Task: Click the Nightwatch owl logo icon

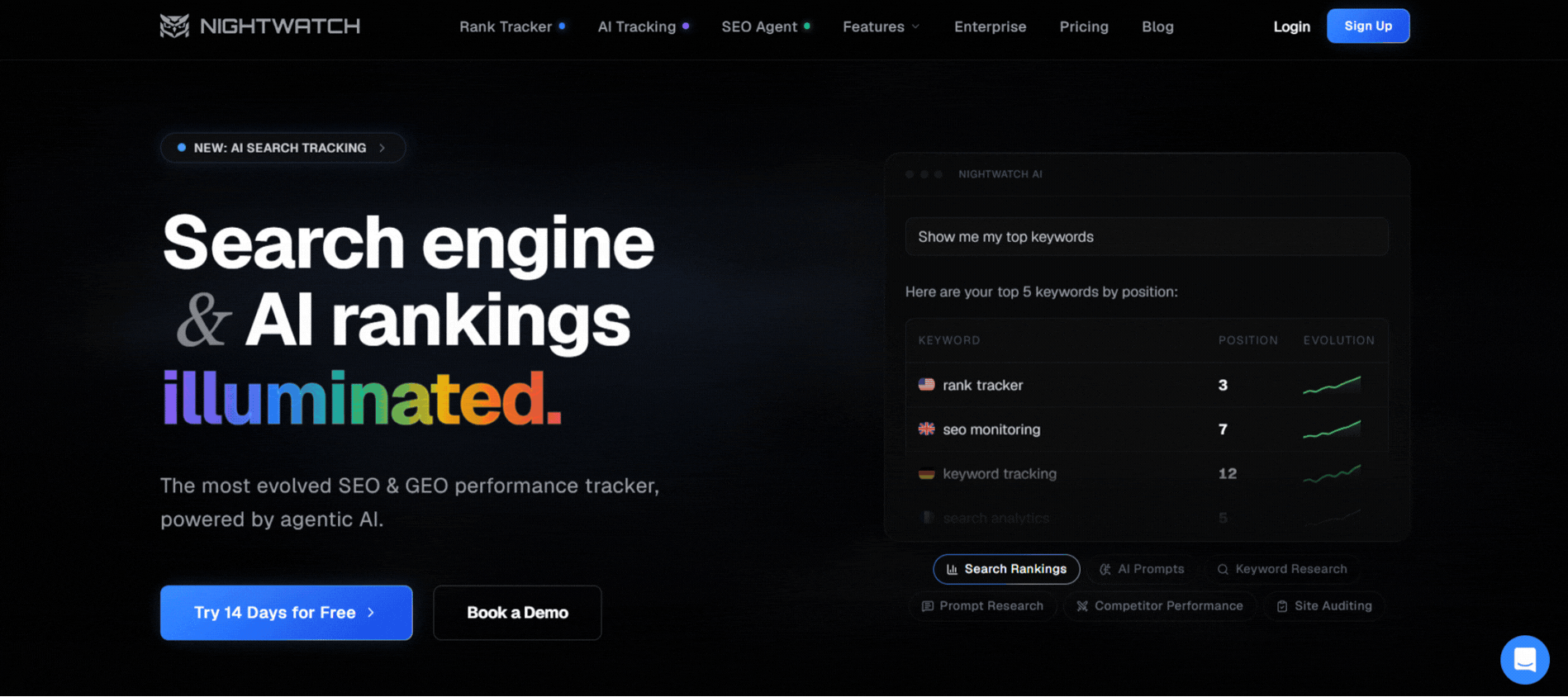Action: 174,26
